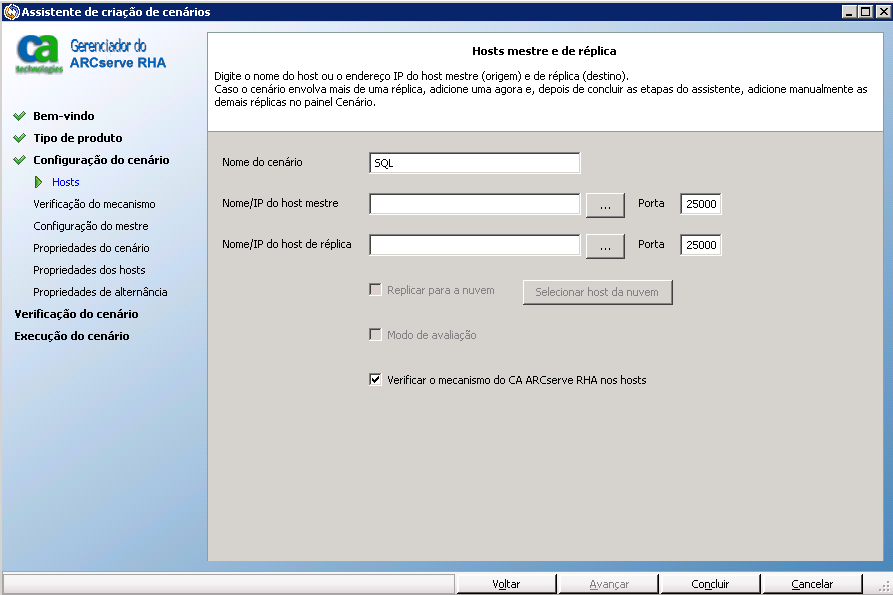
Task: Click the checkmark beside Configuração do cenário
Action: [x=19, y=160]
